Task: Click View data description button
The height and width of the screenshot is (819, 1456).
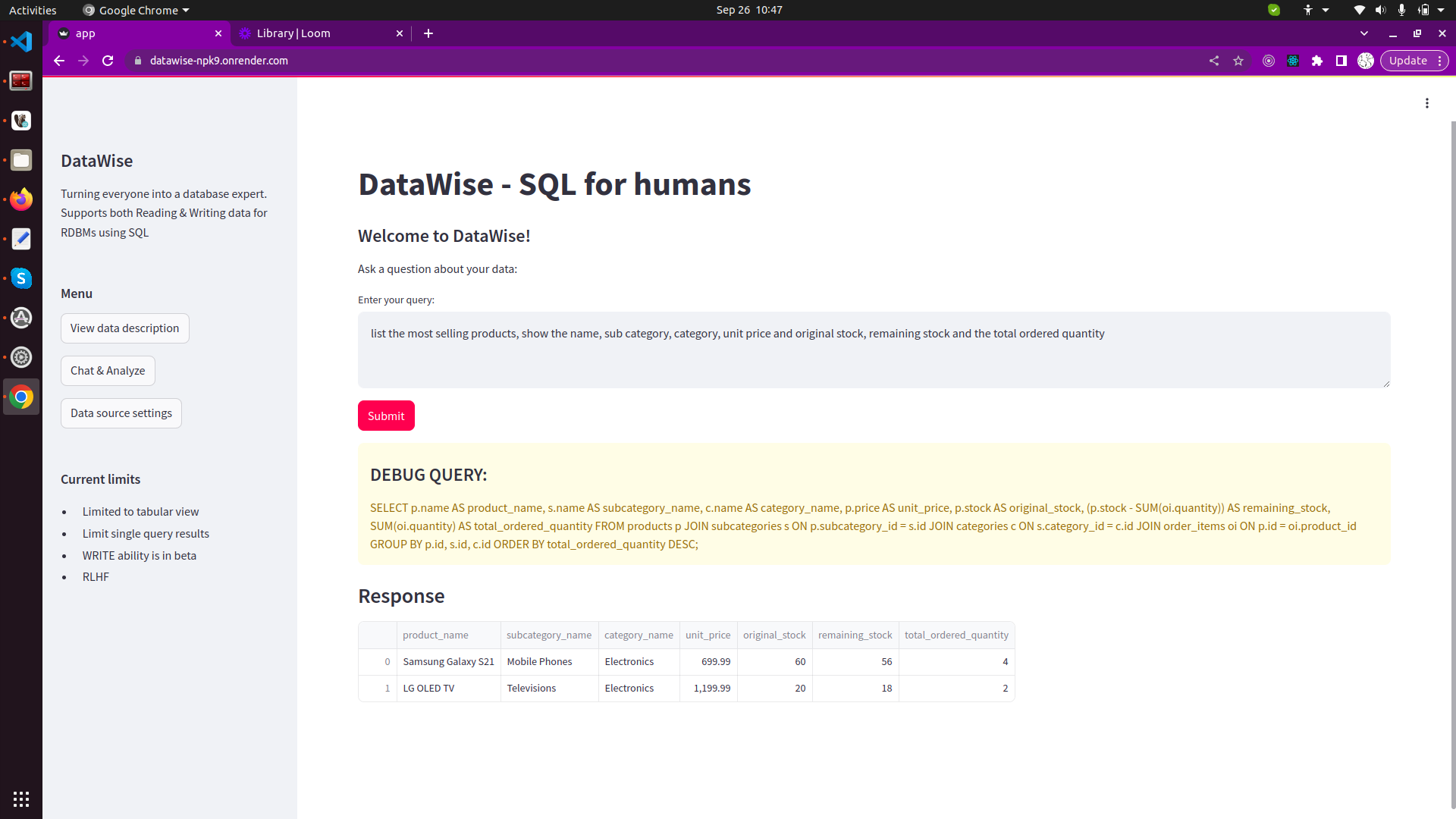Action: click(x=124, y=328)
